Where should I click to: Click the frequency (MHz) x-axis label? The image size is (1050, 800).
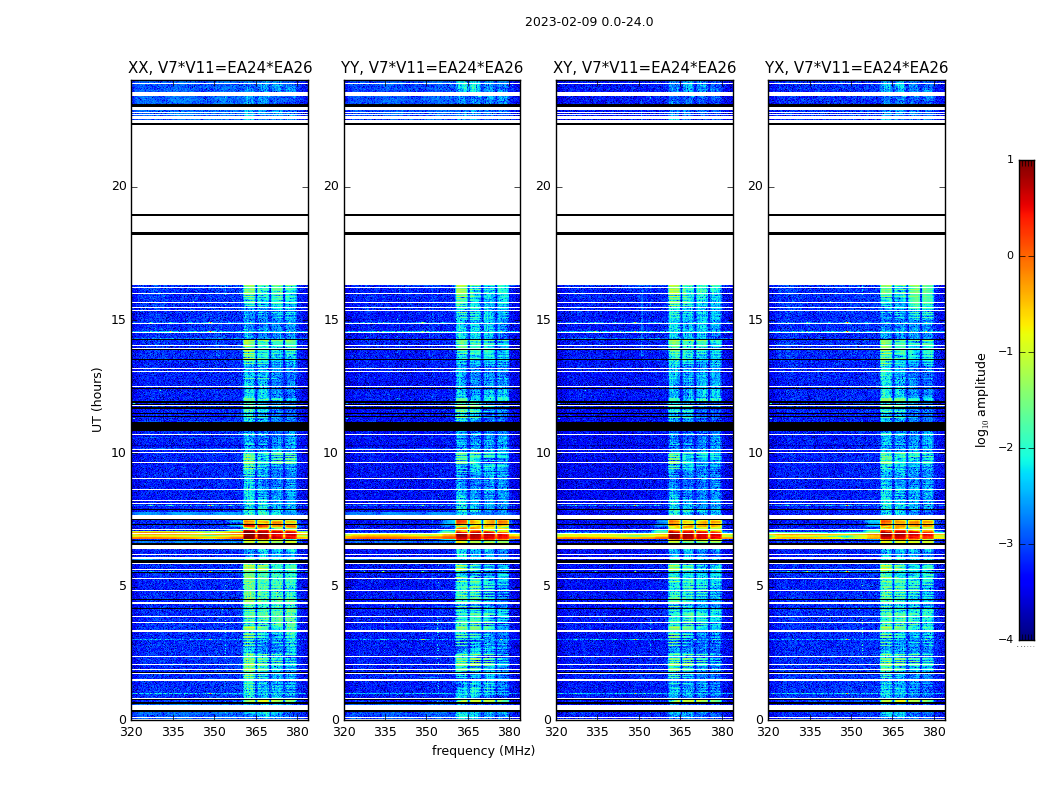tap(483, 751)
